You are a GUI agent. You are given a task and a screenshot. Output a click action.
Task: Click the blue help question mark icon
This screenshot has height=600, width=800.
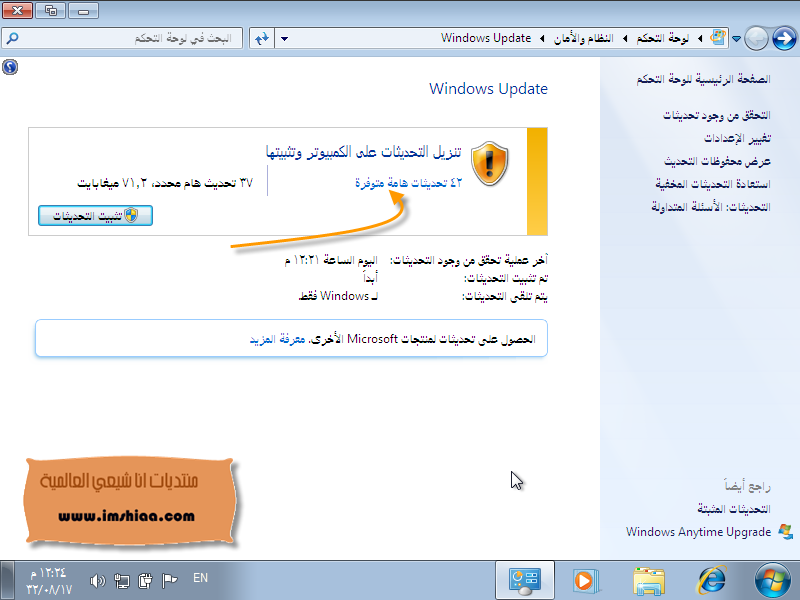[x=10, y=67]
